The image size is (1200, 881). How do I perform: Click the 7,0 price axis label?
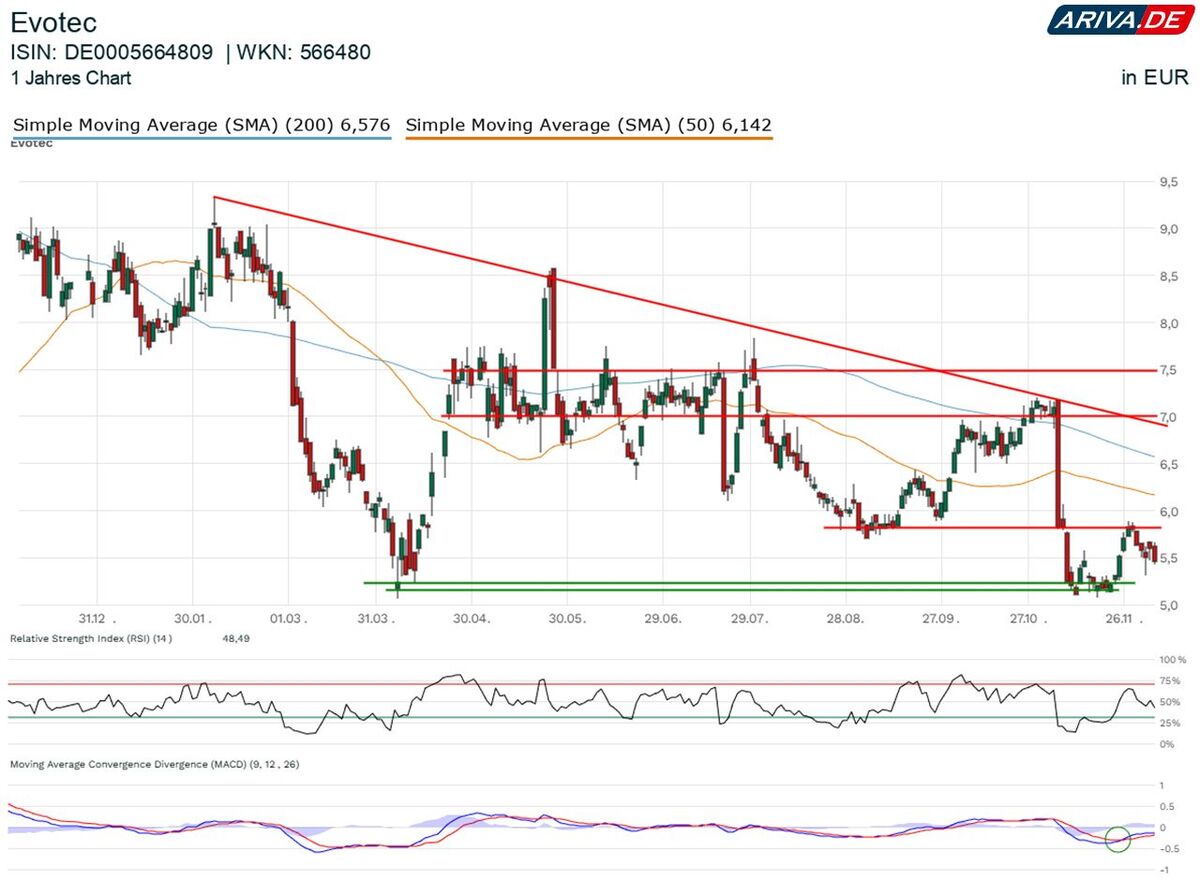1167,417
